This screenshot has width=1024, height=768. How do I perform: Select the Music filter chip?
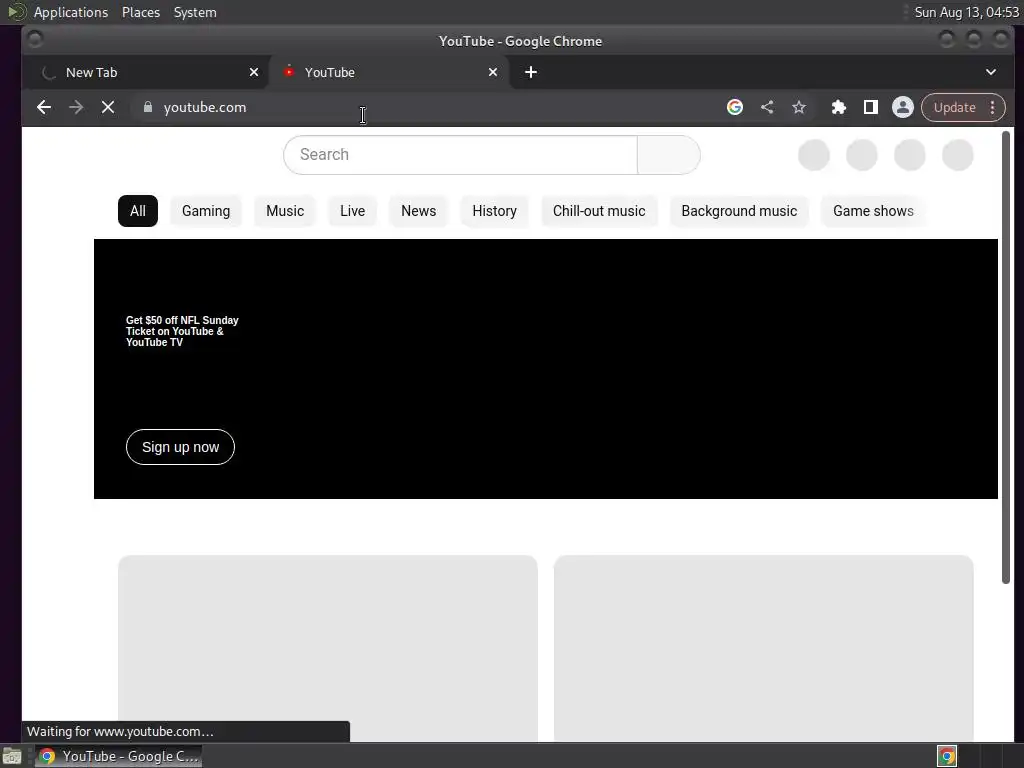[285, 211]
